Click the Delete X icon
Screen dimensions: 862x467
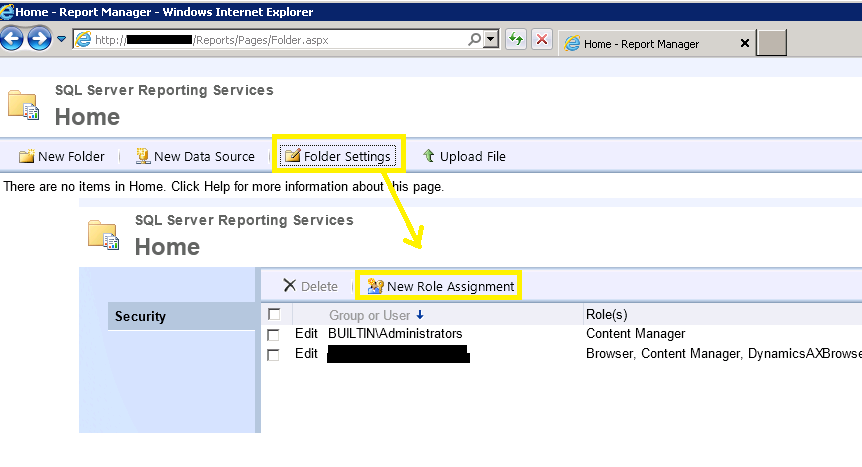[289, 285]
